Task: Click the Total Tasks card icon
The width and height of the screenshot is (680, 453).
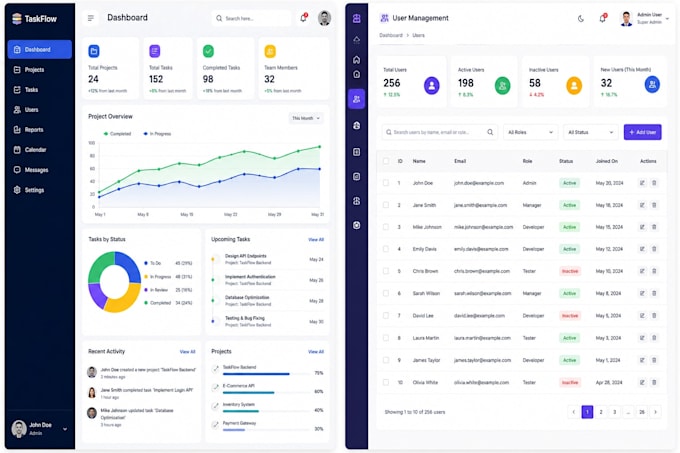Action: pyautogui.click(x=155, y=51)
